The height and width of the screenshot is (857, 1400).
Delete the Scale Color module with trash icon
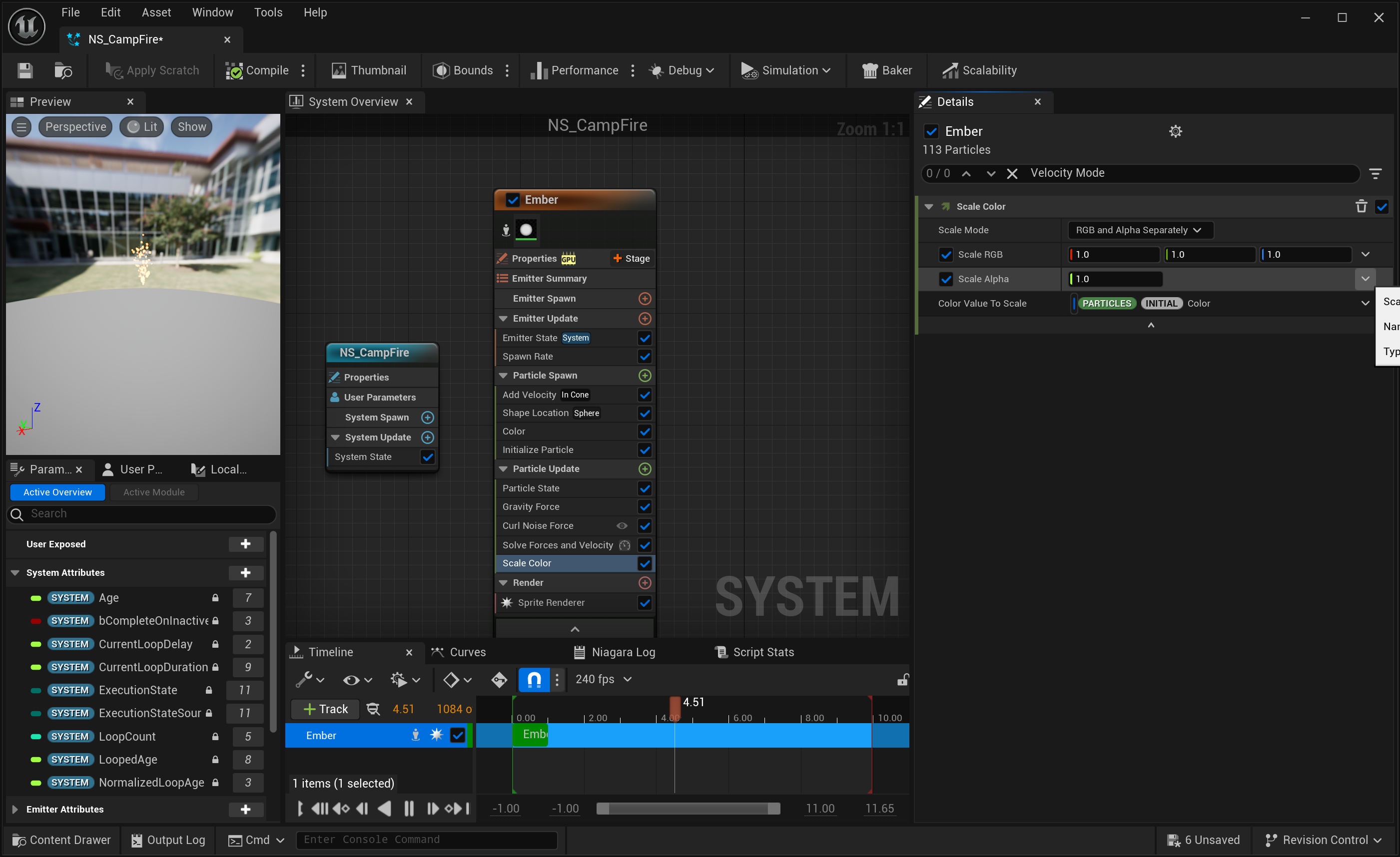click(1361, 206)
